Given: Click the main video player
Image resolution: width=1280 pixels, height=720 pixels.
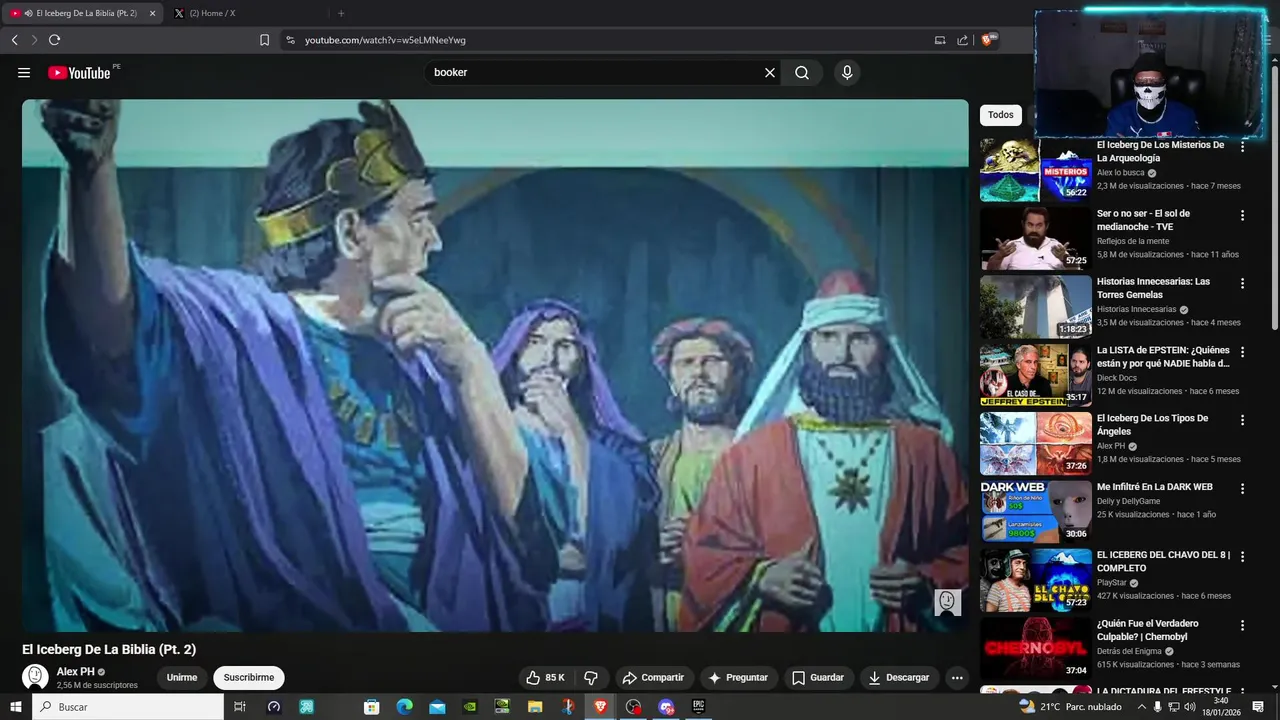Looking at the screenshot, I should [495, 365].
